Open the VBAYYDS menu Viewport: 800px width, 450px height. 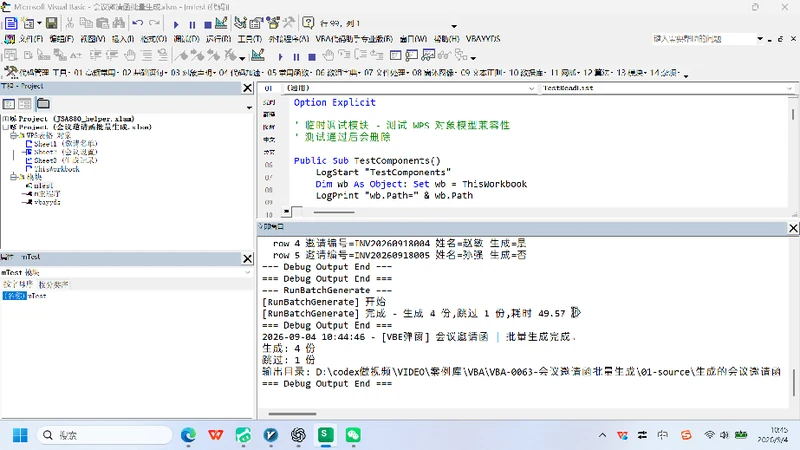483,39
